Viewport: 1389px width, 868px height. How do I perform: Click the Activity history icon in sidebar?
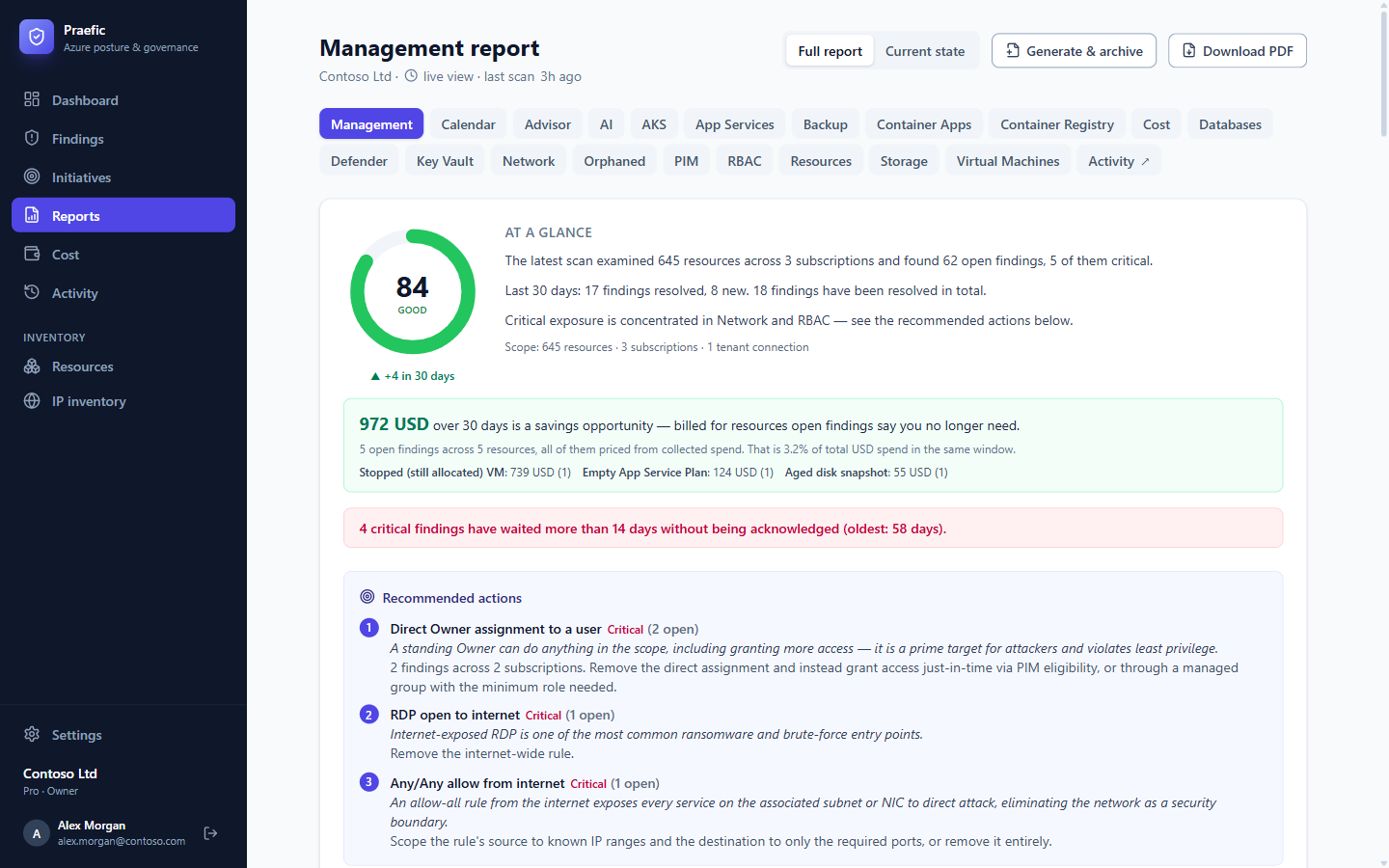tap(32, 292)
